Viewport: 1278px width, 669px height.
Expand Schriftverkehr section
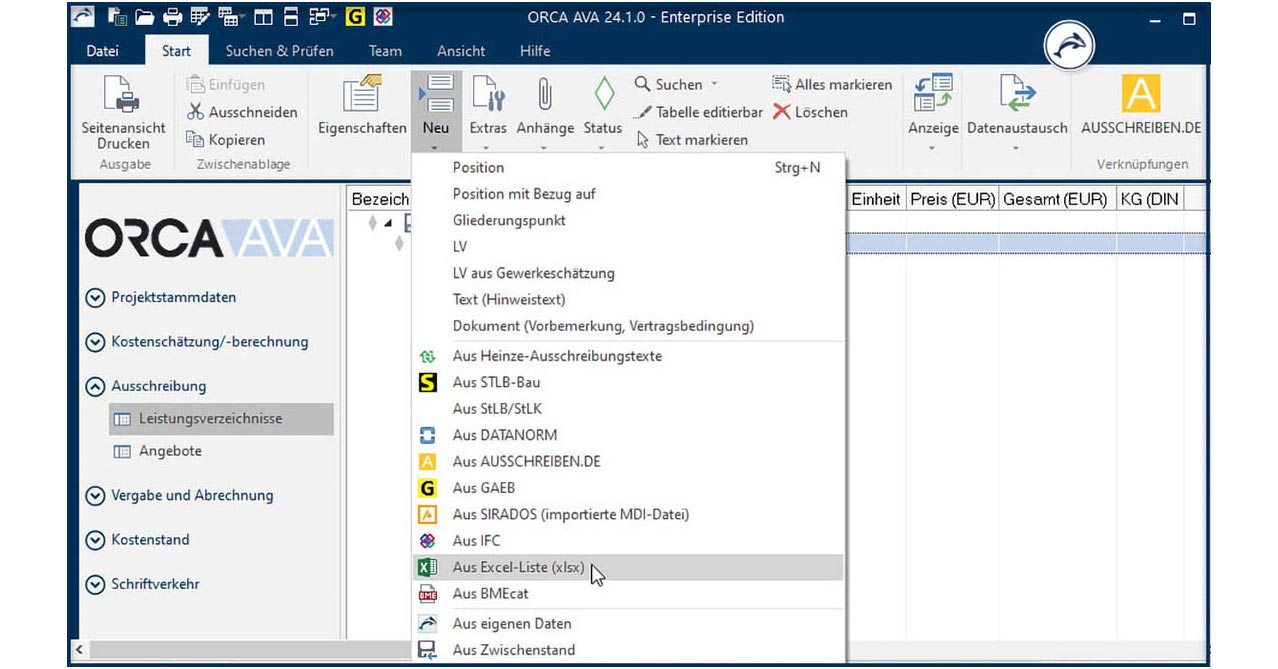(95, 584)
